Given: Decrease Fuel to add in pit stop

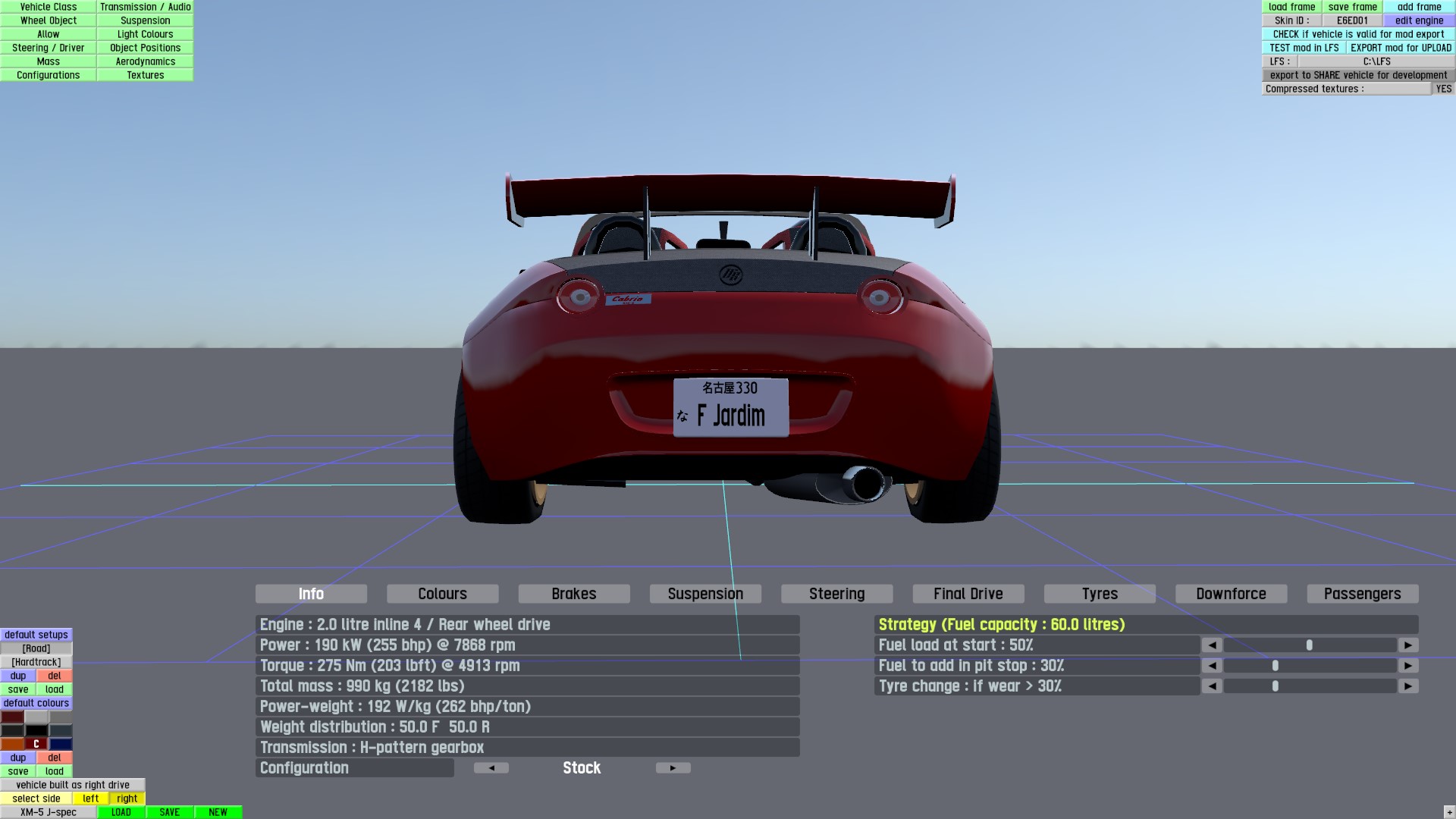Looking at the screenshot, I should click(x=1212, y=666).
